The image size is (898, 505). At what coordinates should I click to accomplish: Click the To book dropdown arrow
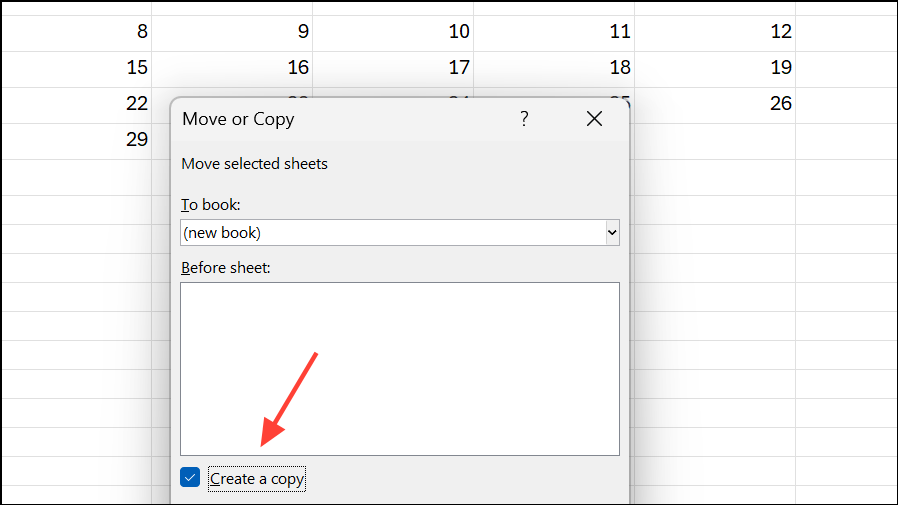pos(612,233)
